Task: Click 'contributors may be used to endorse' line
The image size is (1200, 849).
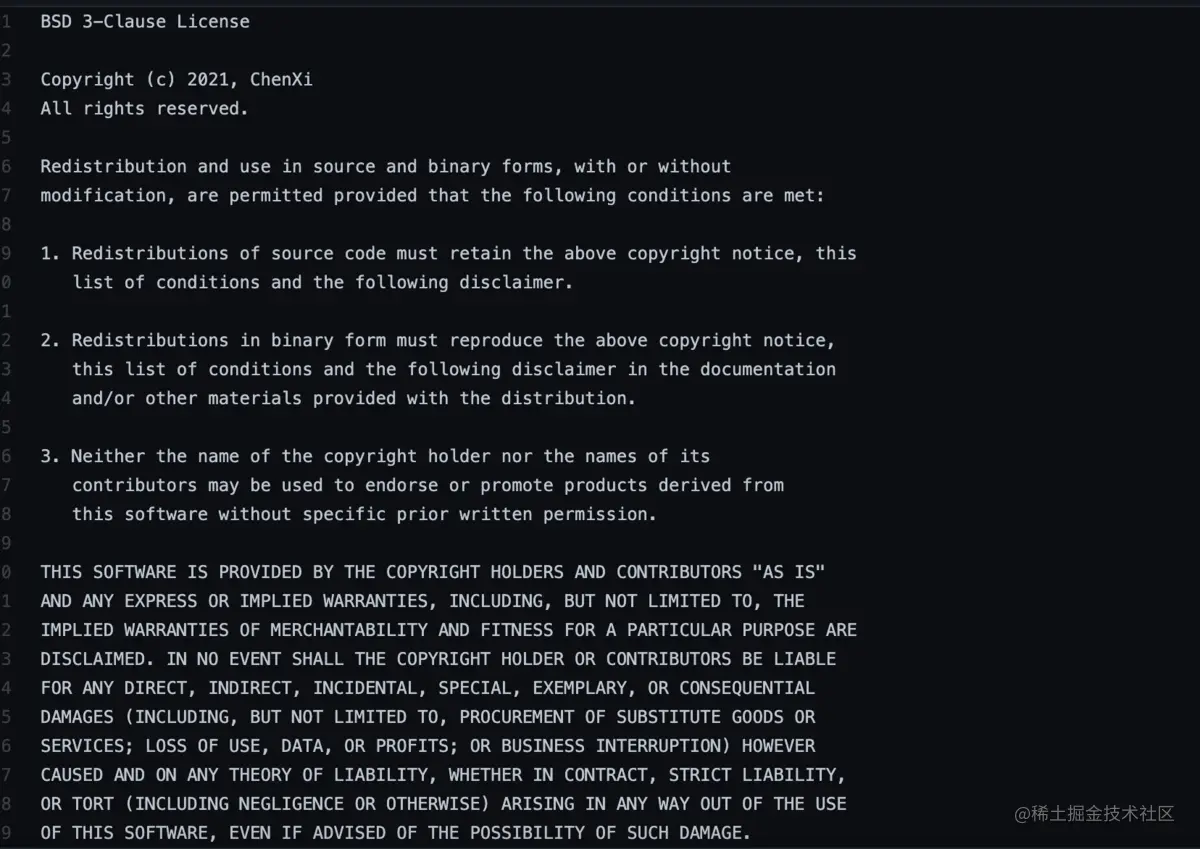Action: point(427,485)
